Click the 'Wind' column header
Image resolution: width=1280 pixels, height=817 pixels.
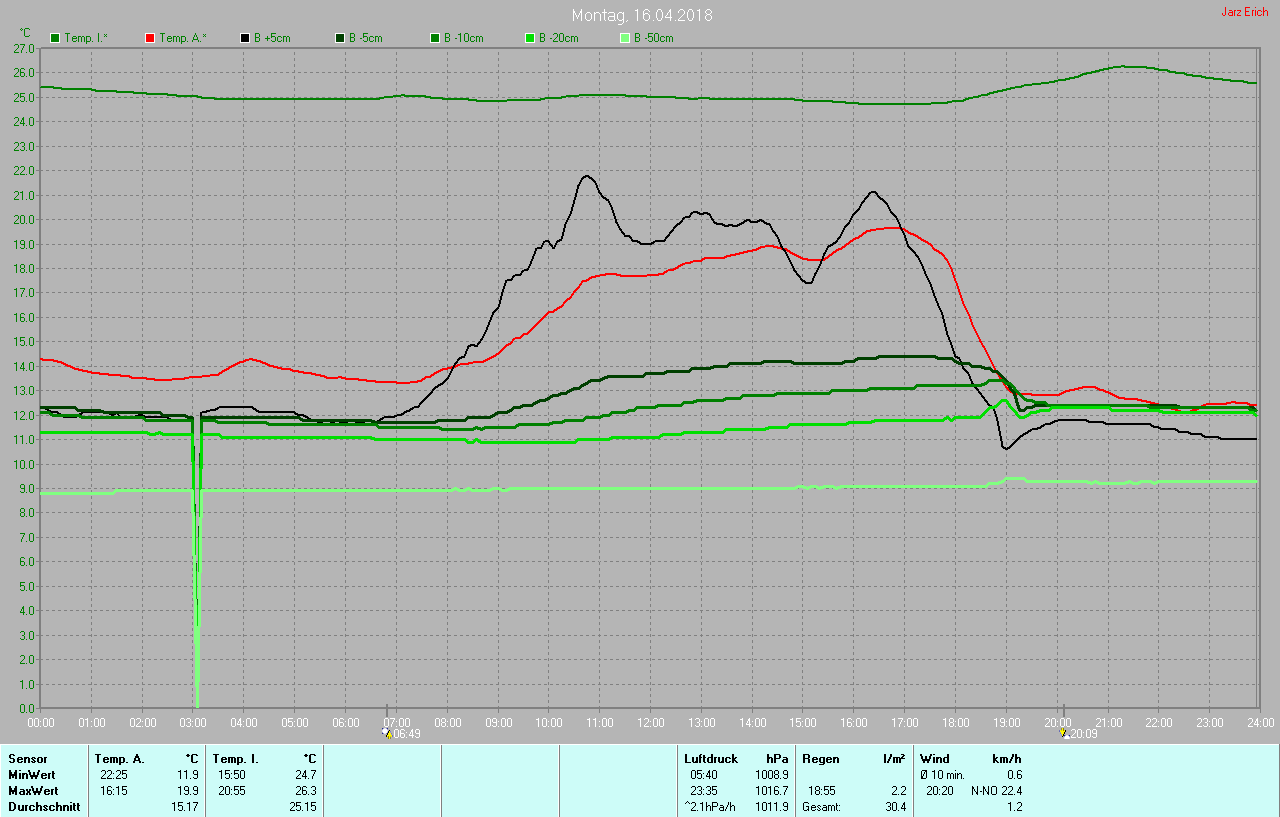coord(935,759)
